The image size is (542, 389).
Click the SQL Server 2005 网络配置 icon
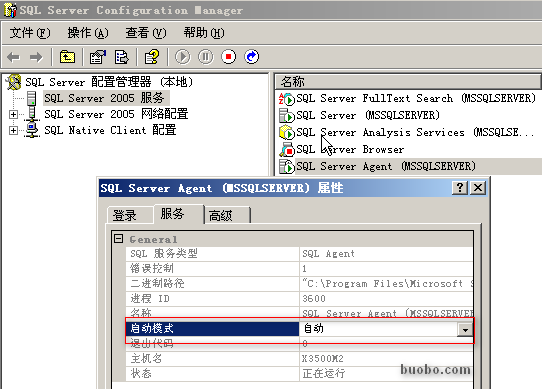pyautogui.click(x=32, y=114)
